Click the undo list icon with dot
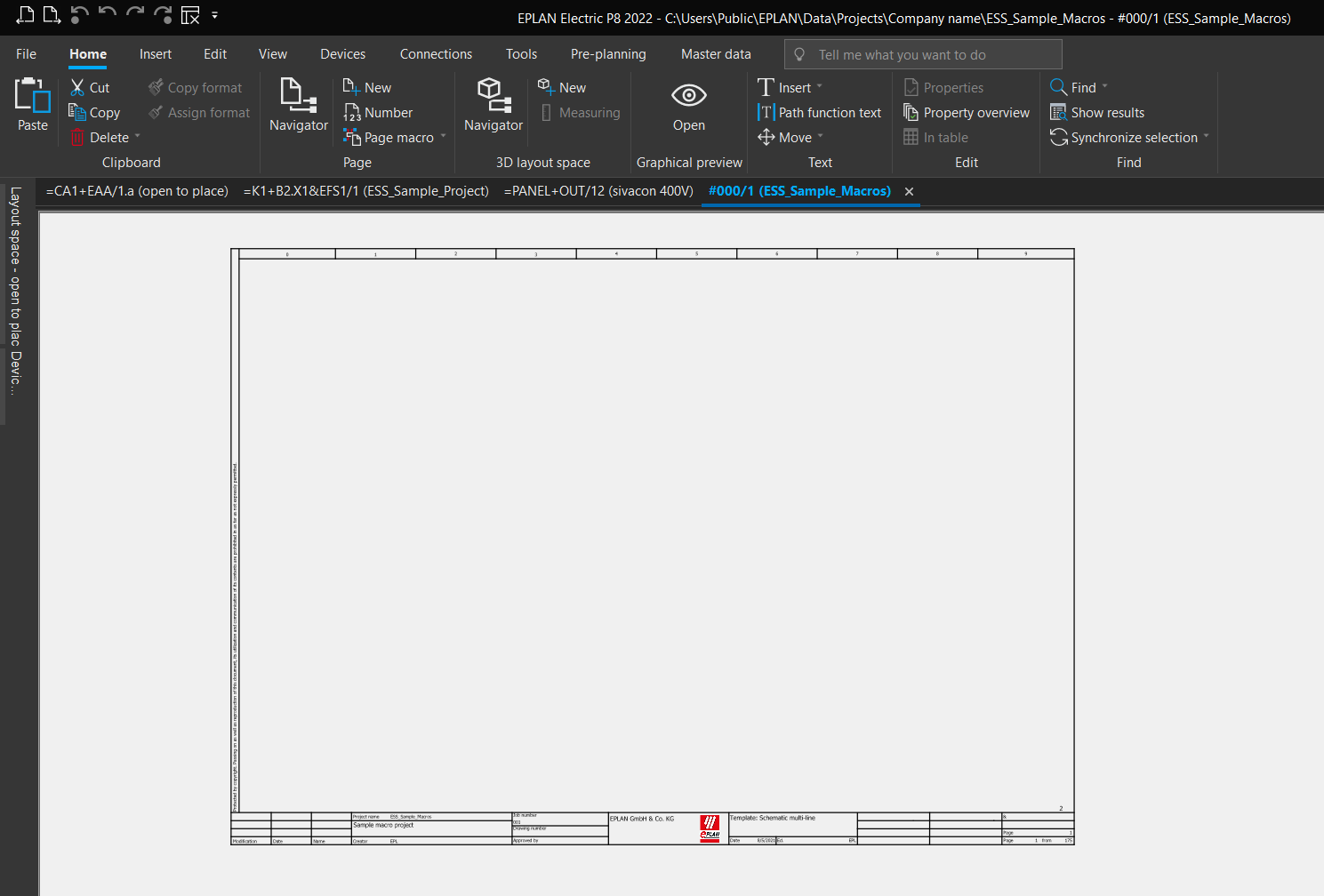The height and width of the screenshot is (896, 1324). [79, 14]
